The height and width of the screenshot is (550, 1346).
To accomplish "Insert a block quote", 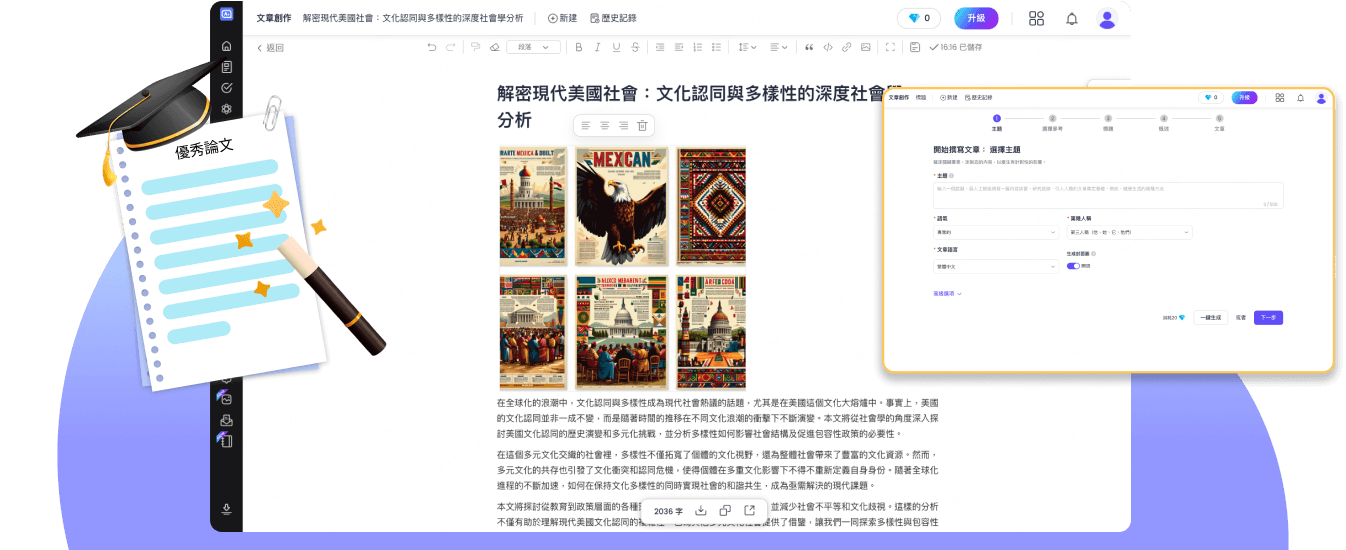I will coord(809,47).
